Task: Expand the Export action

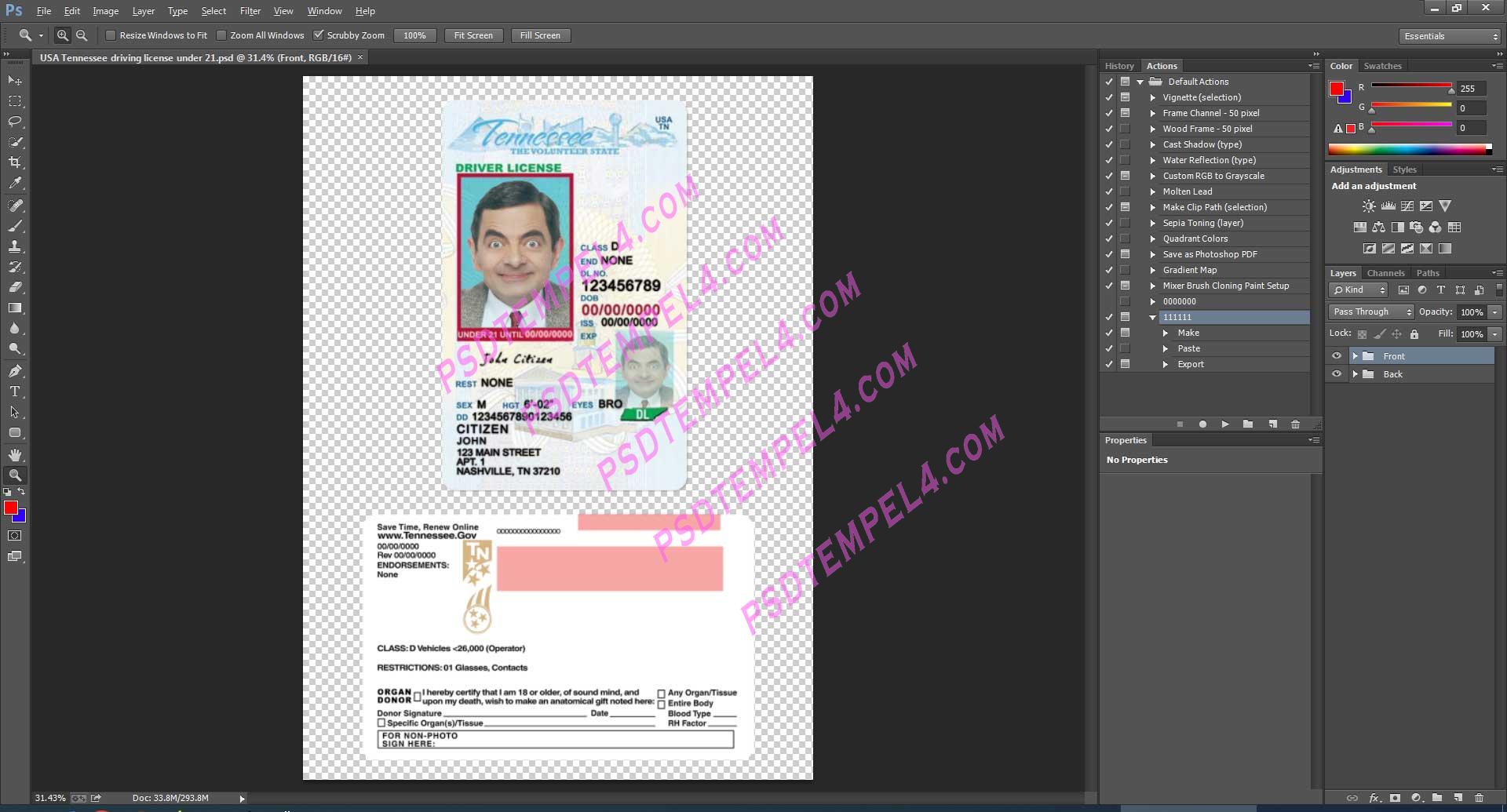Action: pyautogui.click(x=1166, y=364)
